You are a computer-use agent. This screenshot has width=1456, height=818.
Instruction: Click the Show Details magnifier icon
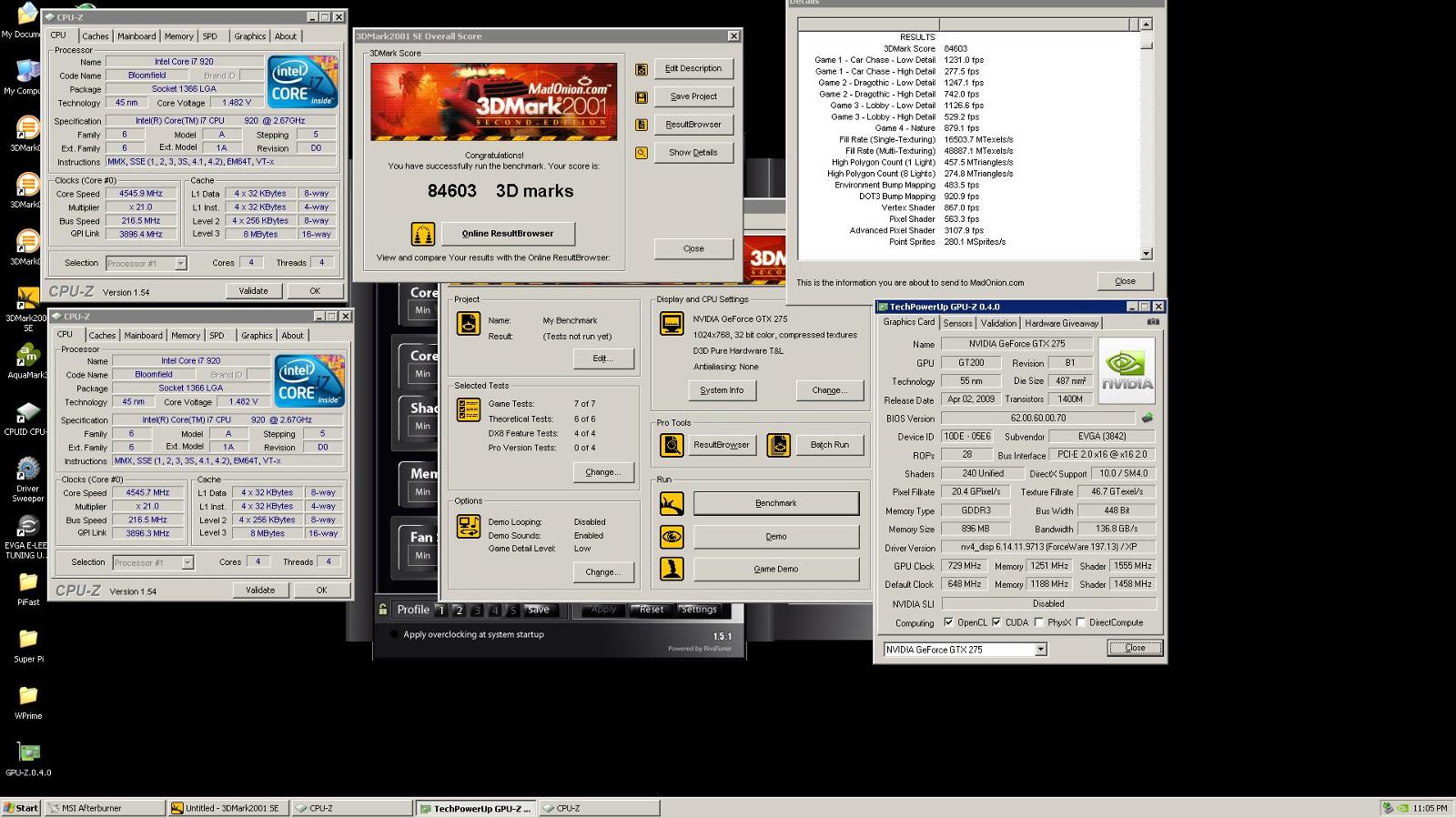[642, 153]
